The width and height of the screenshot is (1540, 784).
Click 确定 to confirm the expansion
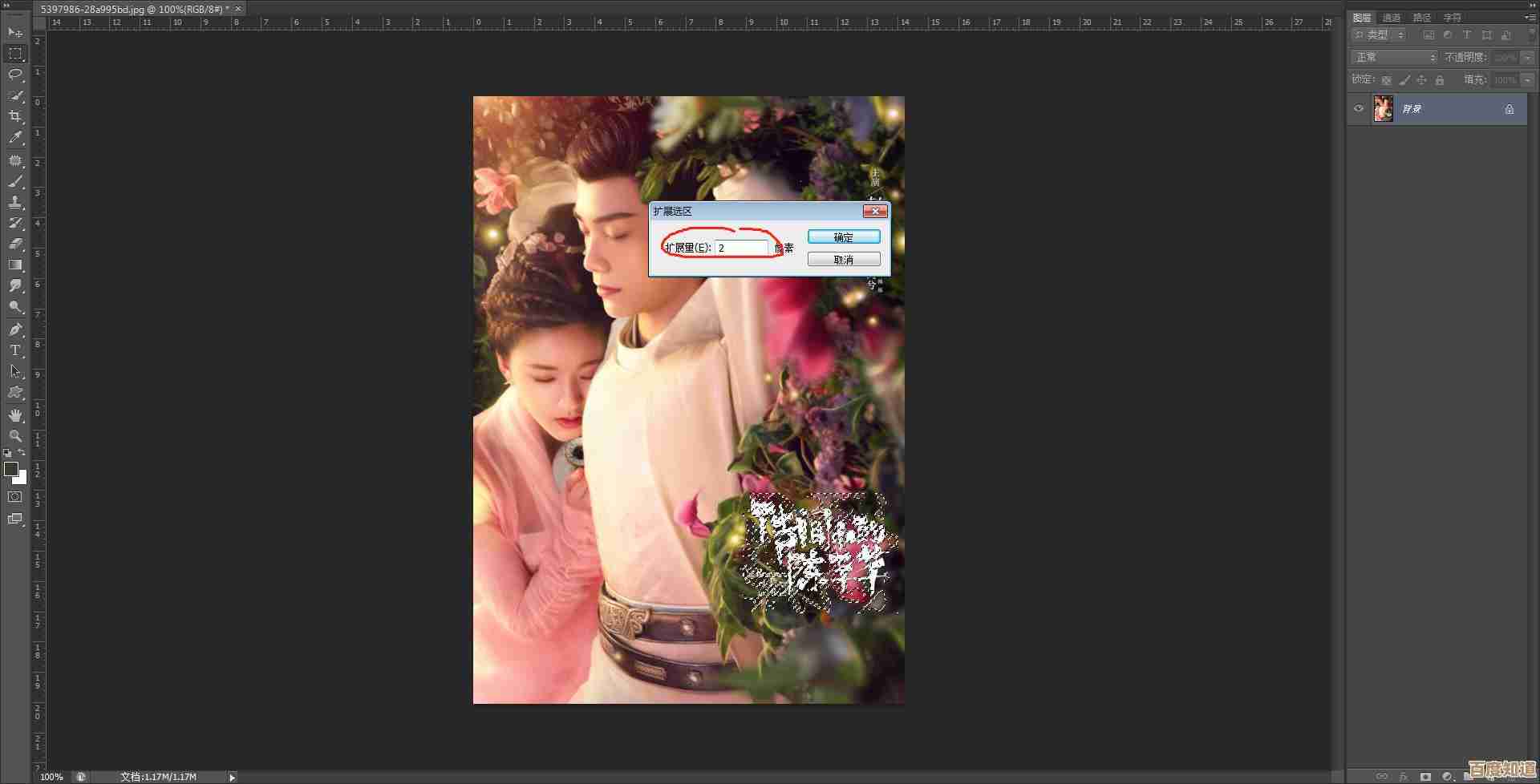pos(843,237)
